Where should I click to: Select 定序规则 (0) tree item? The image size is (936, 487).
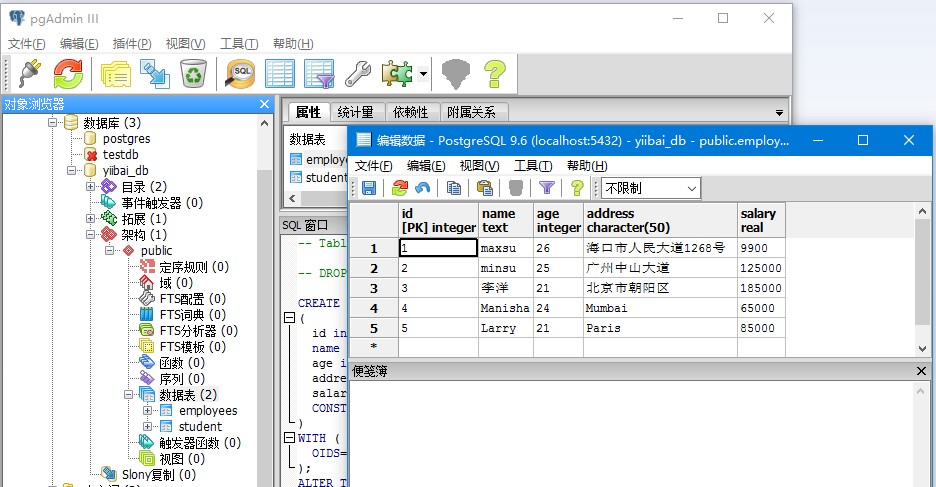[194, 267]
